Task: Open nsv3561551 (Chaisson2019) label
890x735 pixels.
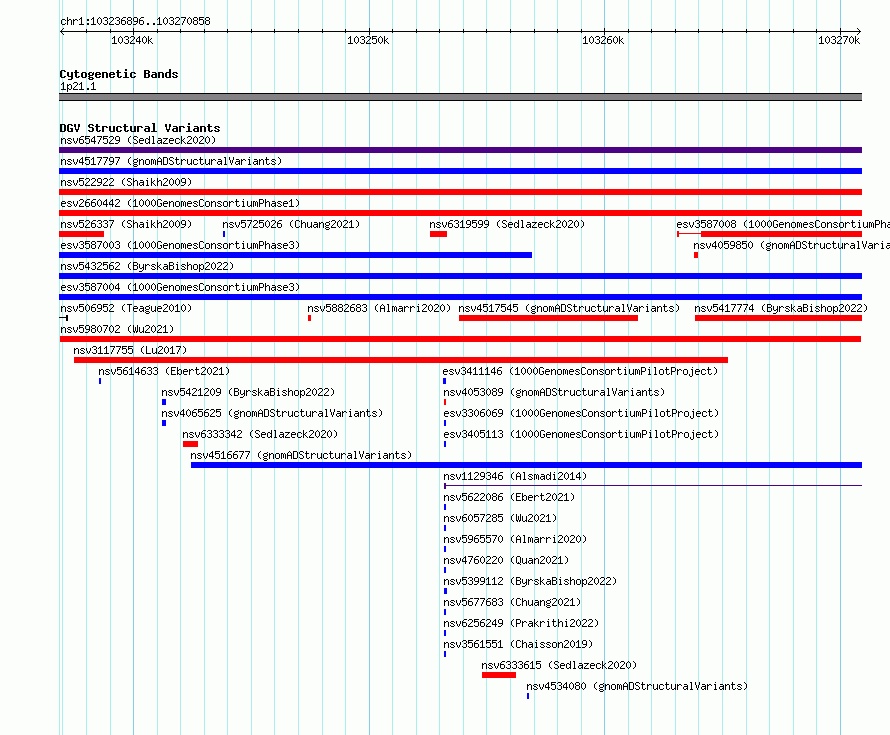Action: tap(518, 644)
